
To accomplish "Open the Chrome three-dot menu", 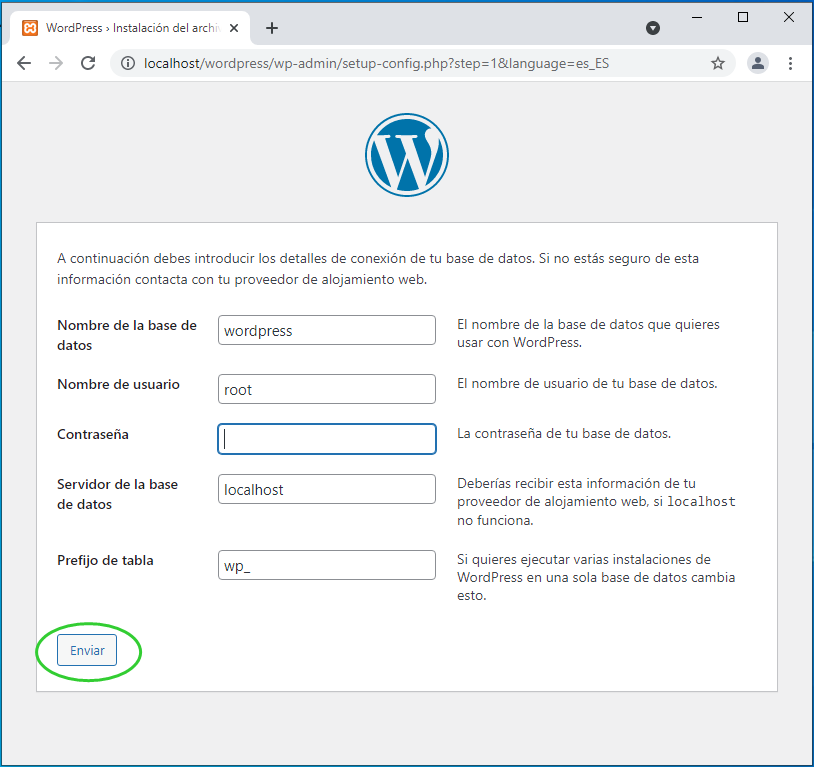I will (790, 63).
